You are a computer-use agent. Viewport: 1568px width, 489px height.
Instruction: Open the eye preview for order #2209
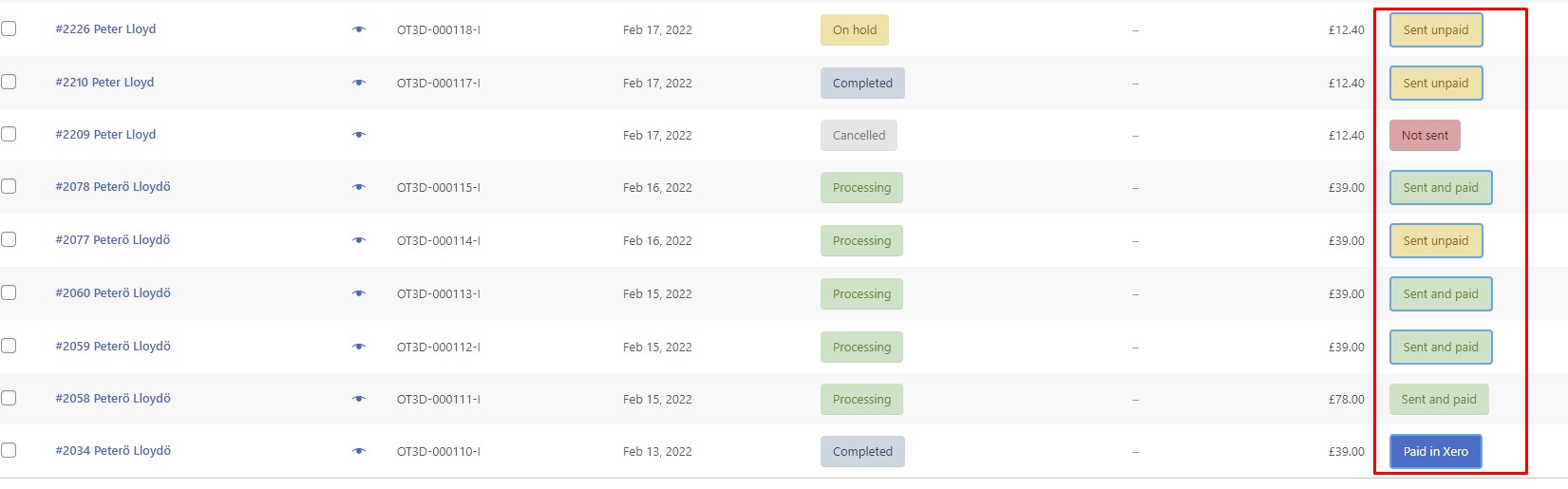(358, 135)
